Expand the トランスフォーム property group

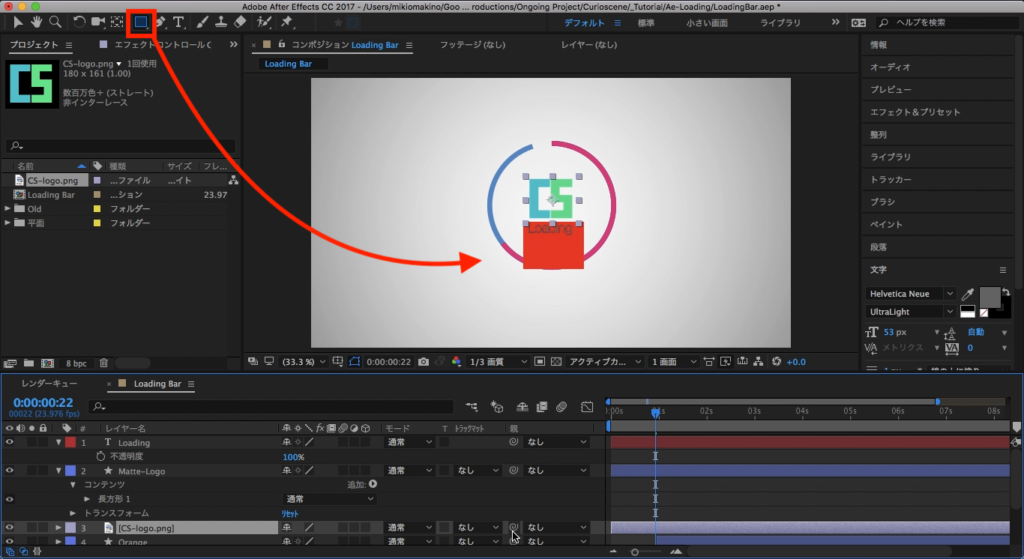72,513
